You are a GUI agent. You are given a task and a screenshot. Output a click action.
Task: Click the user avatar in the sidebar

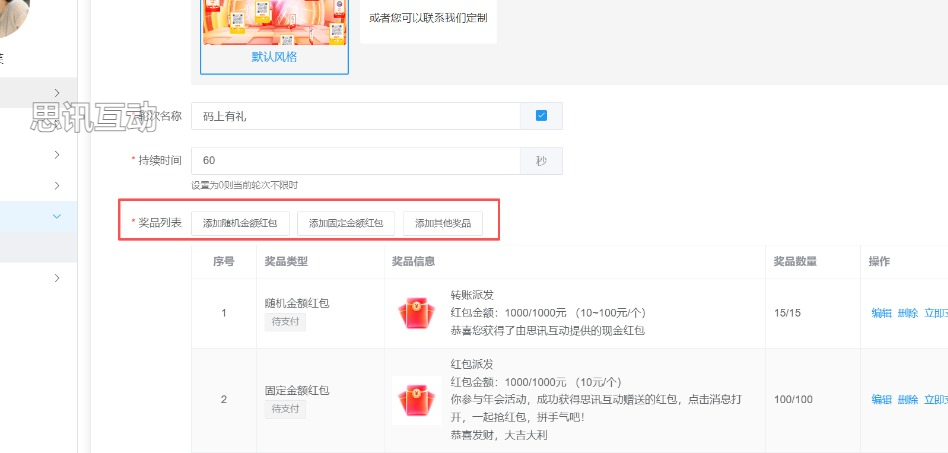12,15
